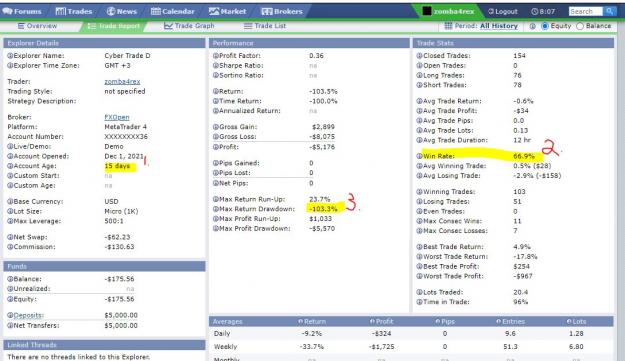Open the FXOpen broker link
625x361 pixels.
[x=117, y=117]
